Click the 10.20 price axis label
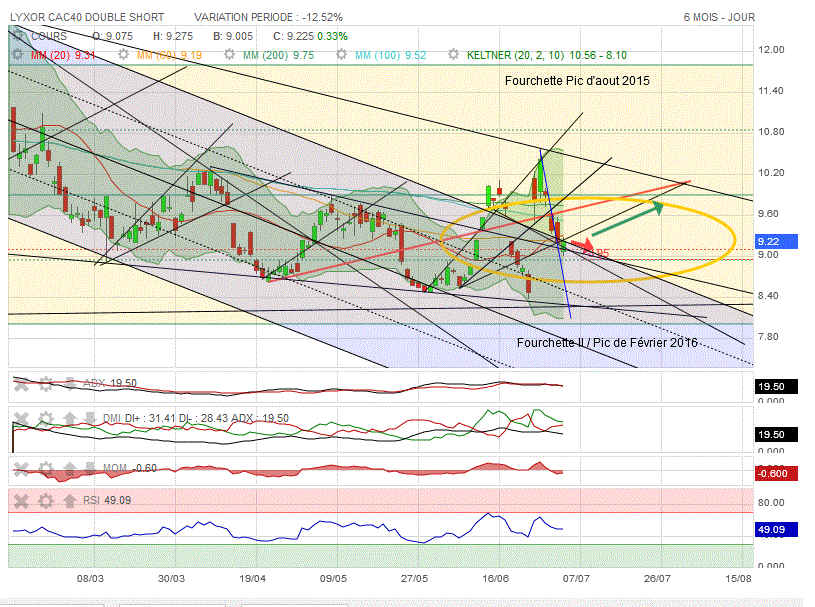The width and height of the screenshot is (815, 607). point(771,173)
